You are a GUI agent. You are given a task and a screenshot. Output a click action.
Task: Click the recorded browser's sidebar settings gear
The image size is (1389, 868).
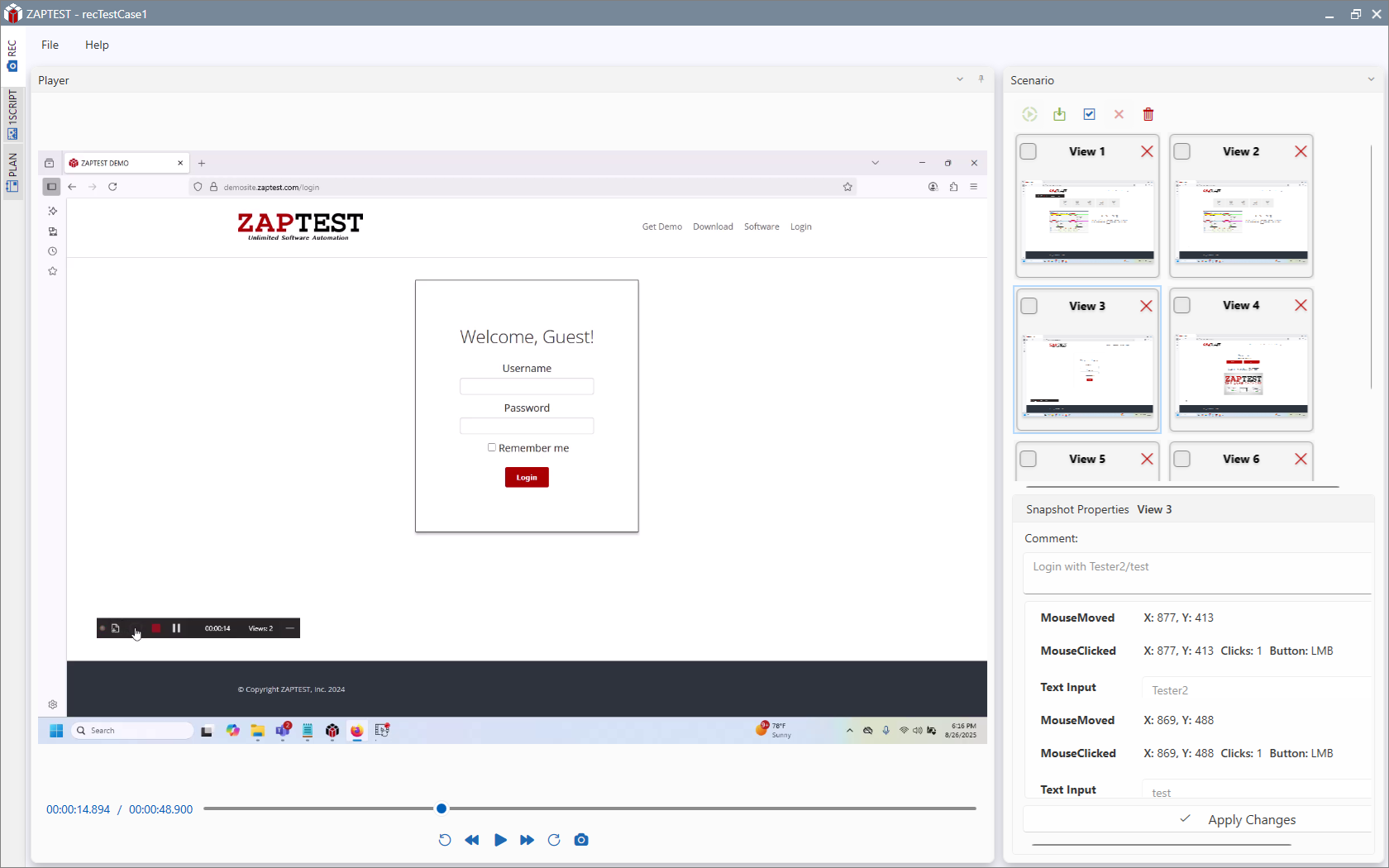point(52,704)
